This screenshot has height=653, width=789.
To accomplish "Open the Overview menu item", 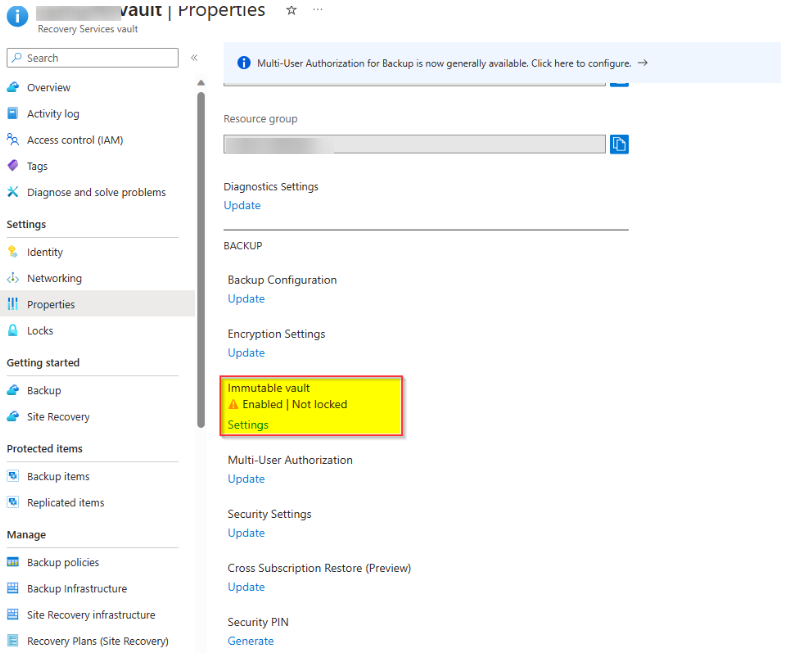I will pos(48,88).
